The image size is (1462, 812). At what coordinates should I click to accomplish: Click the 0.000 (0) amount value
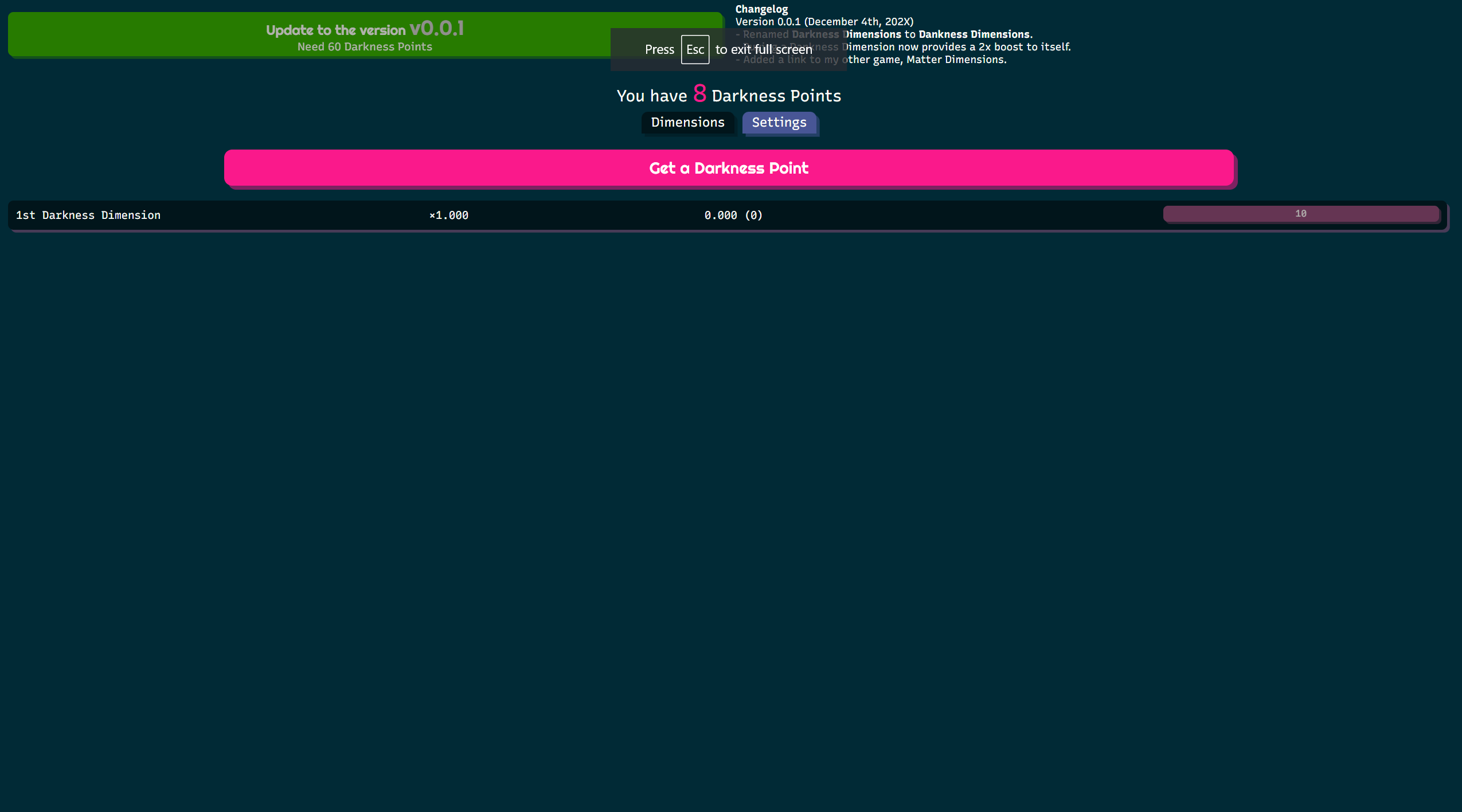pos(733,215)
